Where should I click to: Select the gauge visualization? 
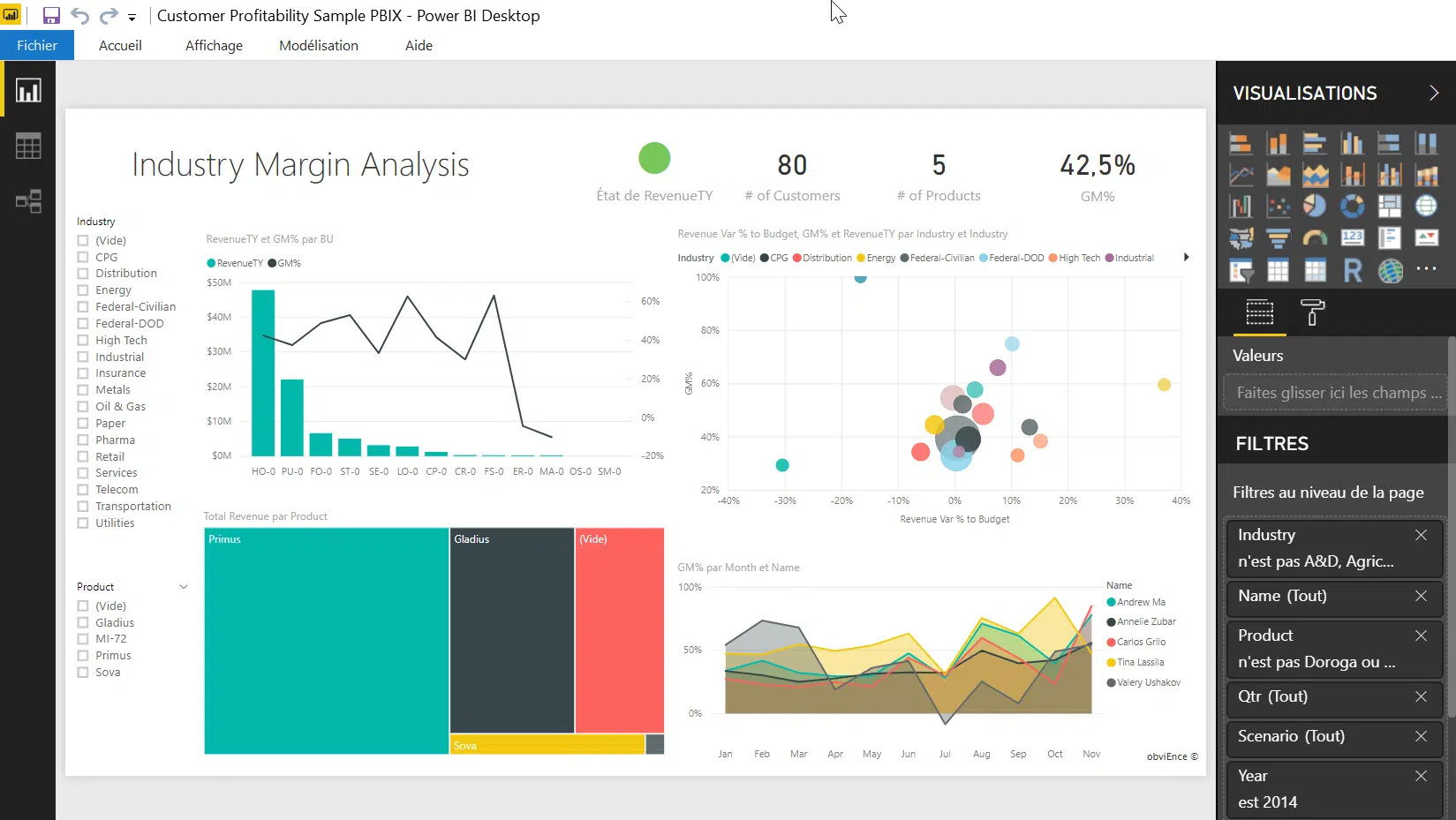[x=1315, y=238]
